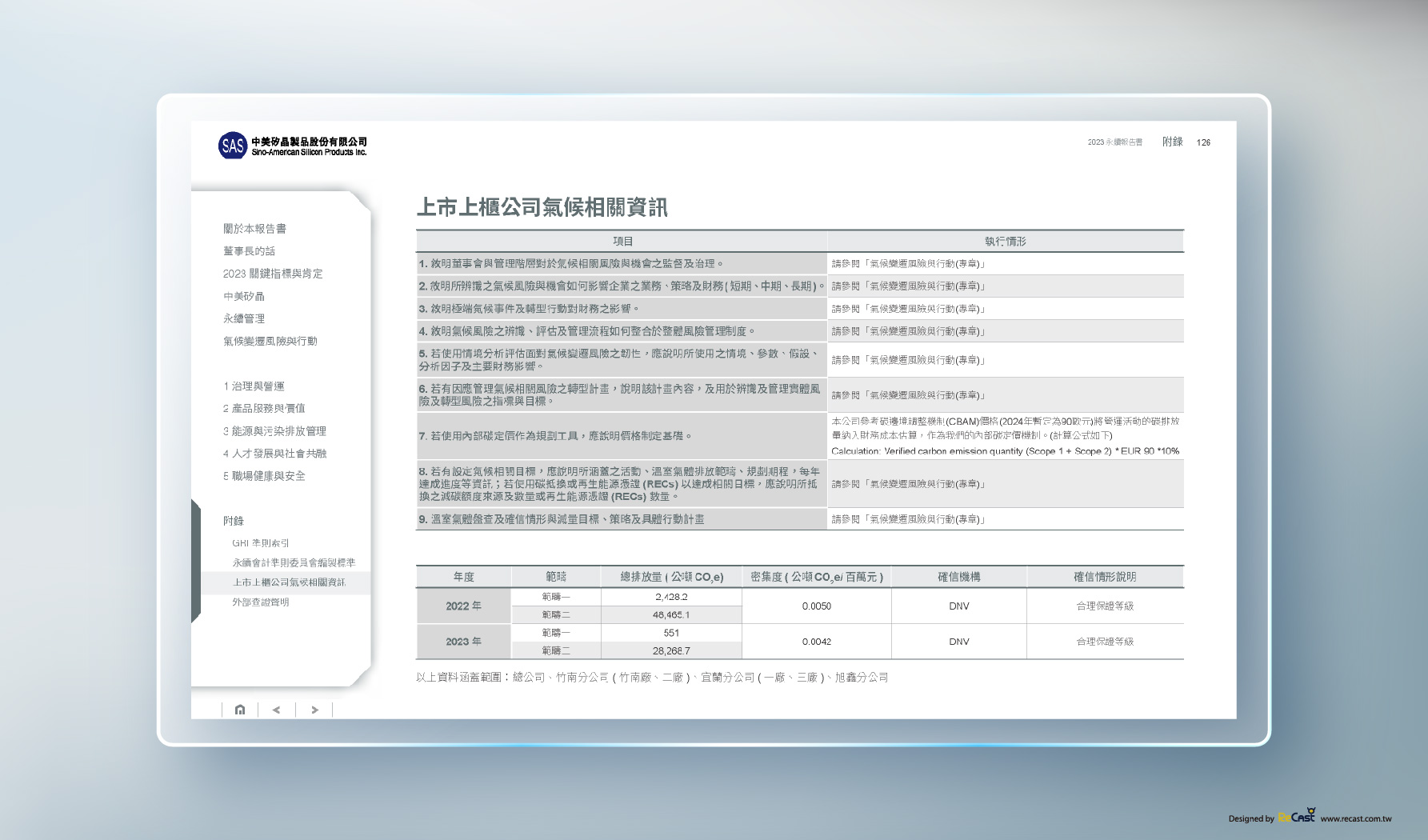Click the 附錄 label in page header
1428x840 pixels.
(x=1173, y=142)
